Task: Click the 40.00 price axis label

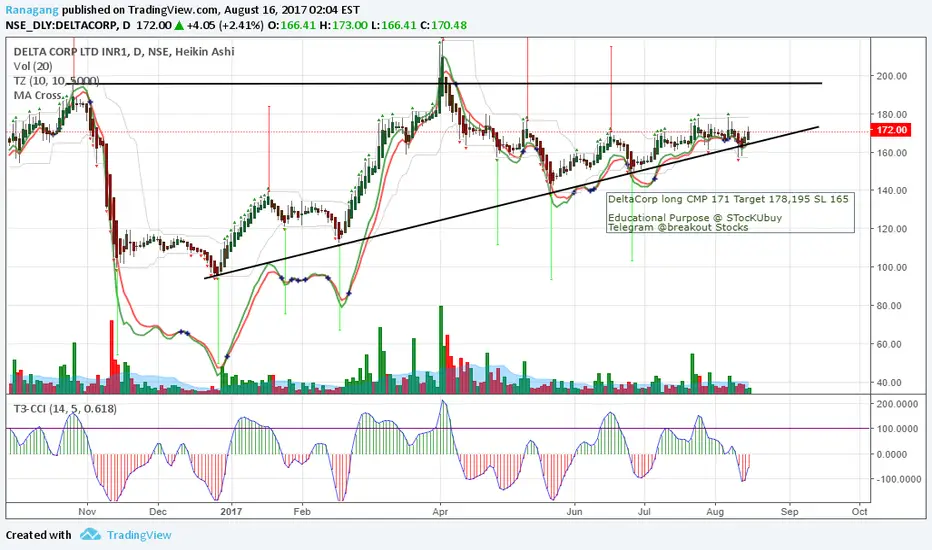Action: (889, 382)
